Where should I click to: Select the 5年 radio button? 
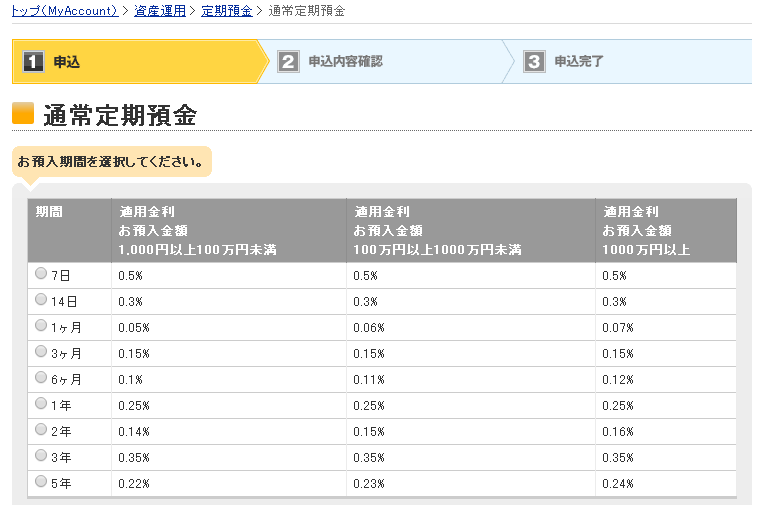click(x=41, y=482)
